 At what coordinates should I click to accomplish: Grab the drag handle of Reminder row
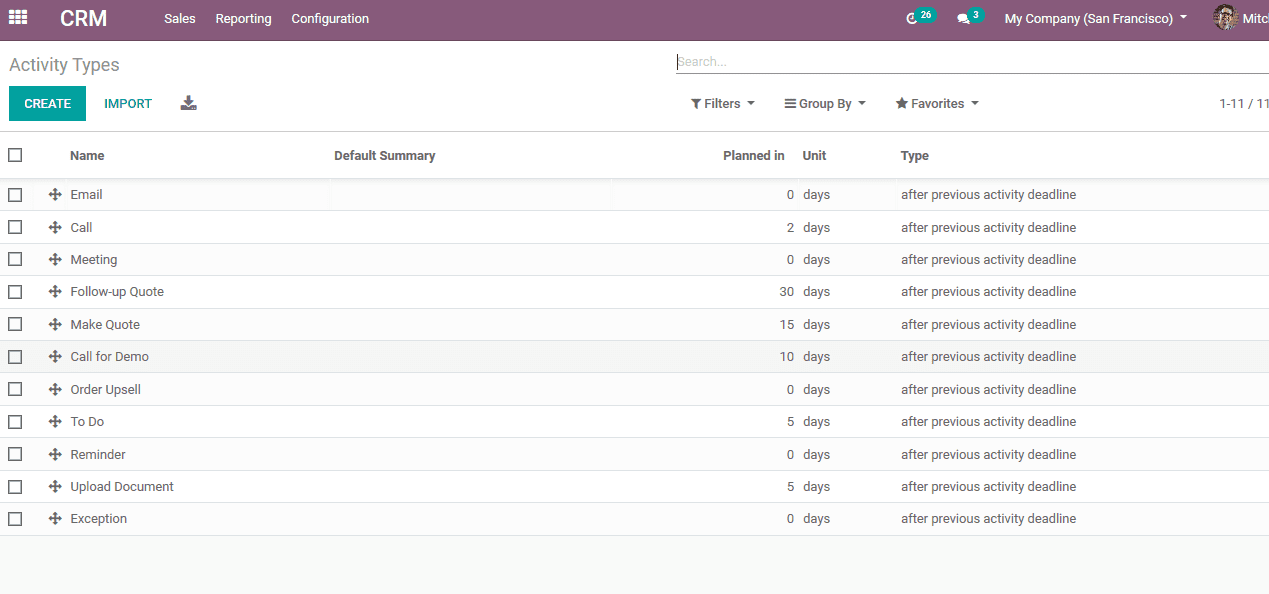55,454
